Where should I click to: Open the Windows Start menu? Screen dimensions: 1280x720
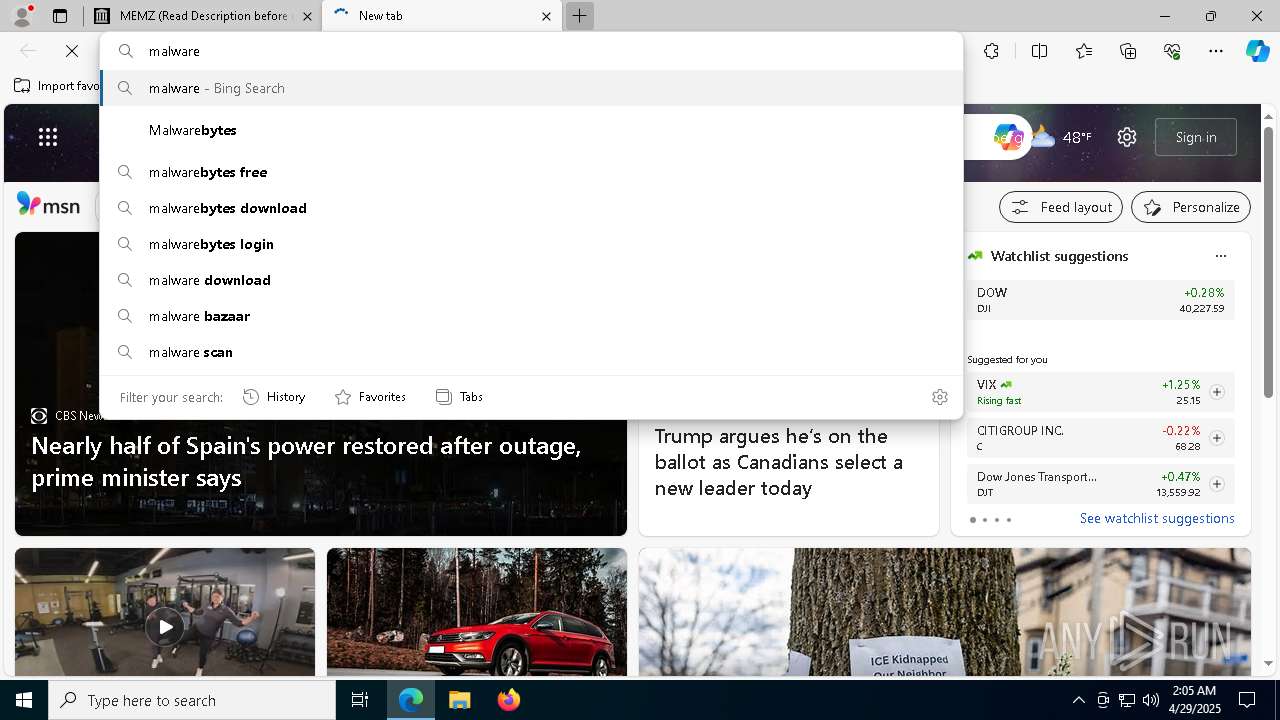(24, 700)
